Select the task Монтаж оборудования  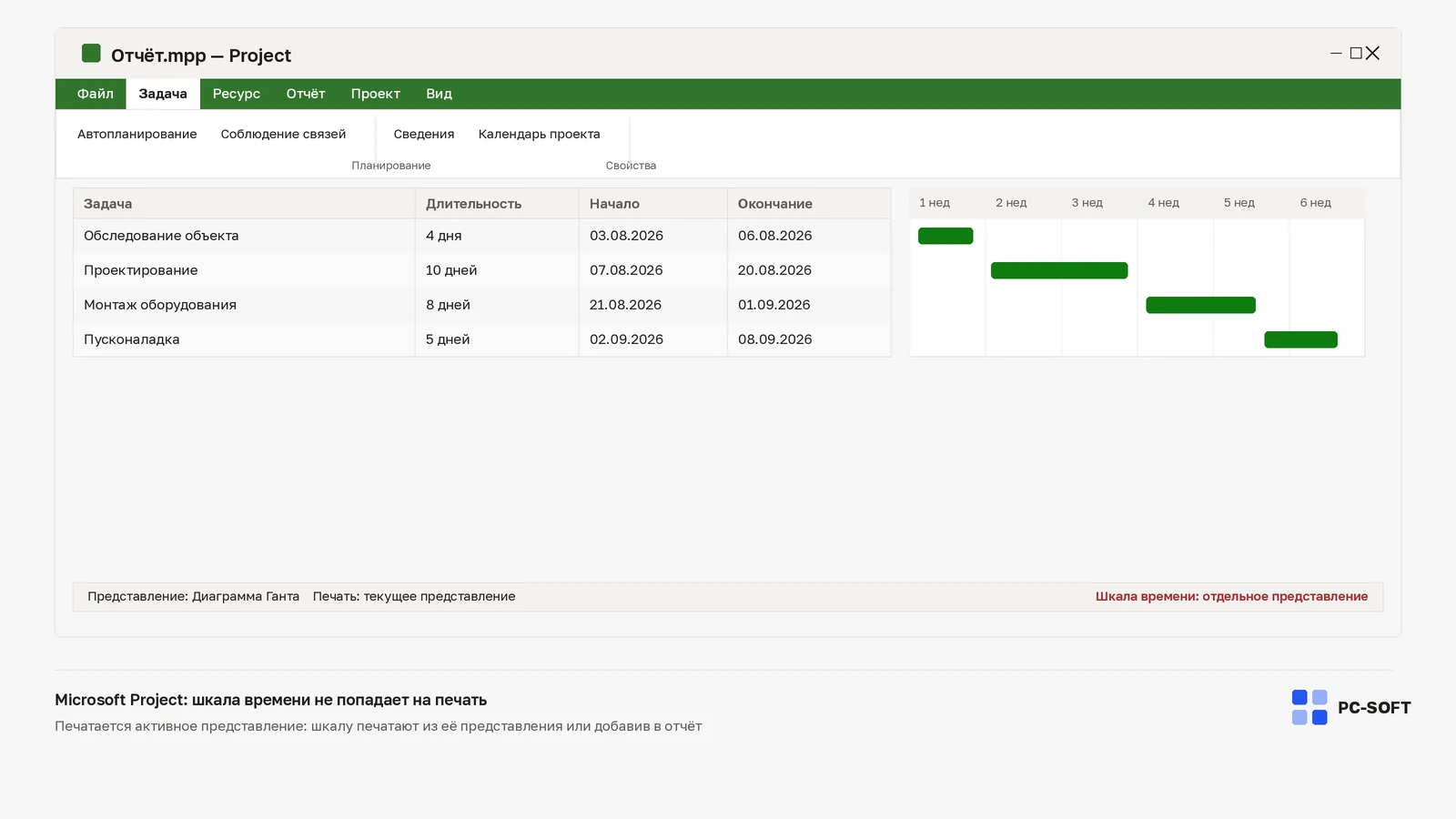tap(160, 305)
